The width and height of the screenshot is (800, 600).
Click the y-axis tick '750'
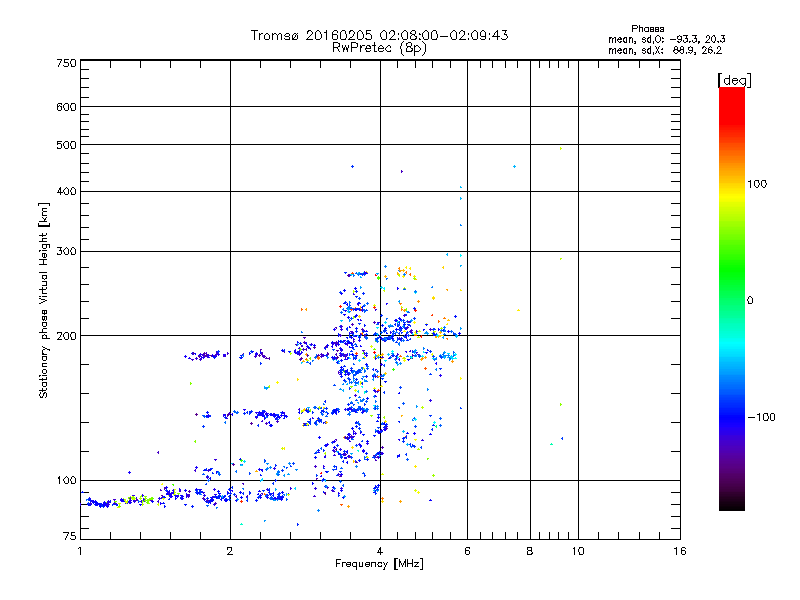click(66, 63)
